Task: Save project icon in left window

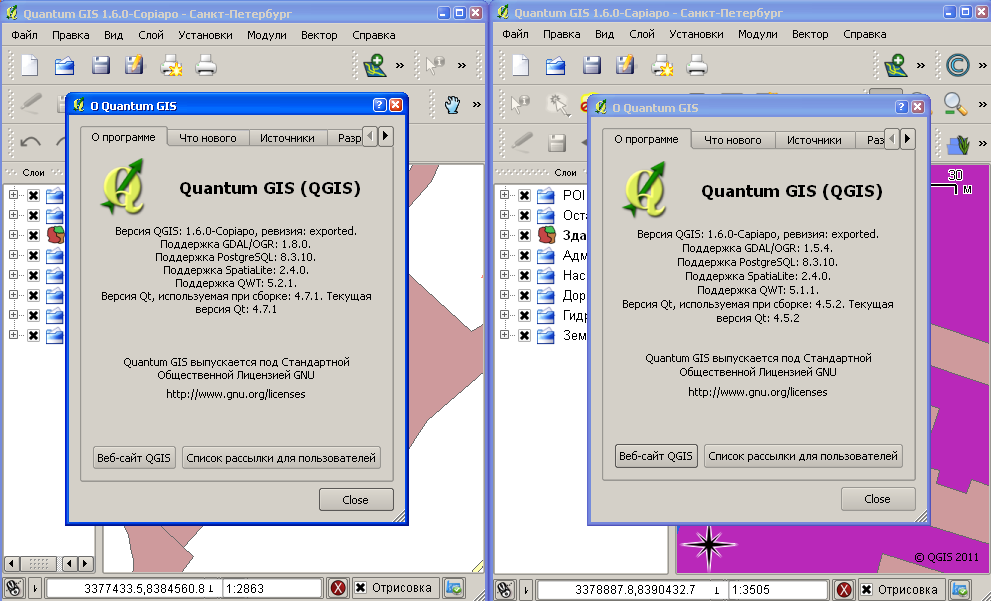Action: click(100, 65)
